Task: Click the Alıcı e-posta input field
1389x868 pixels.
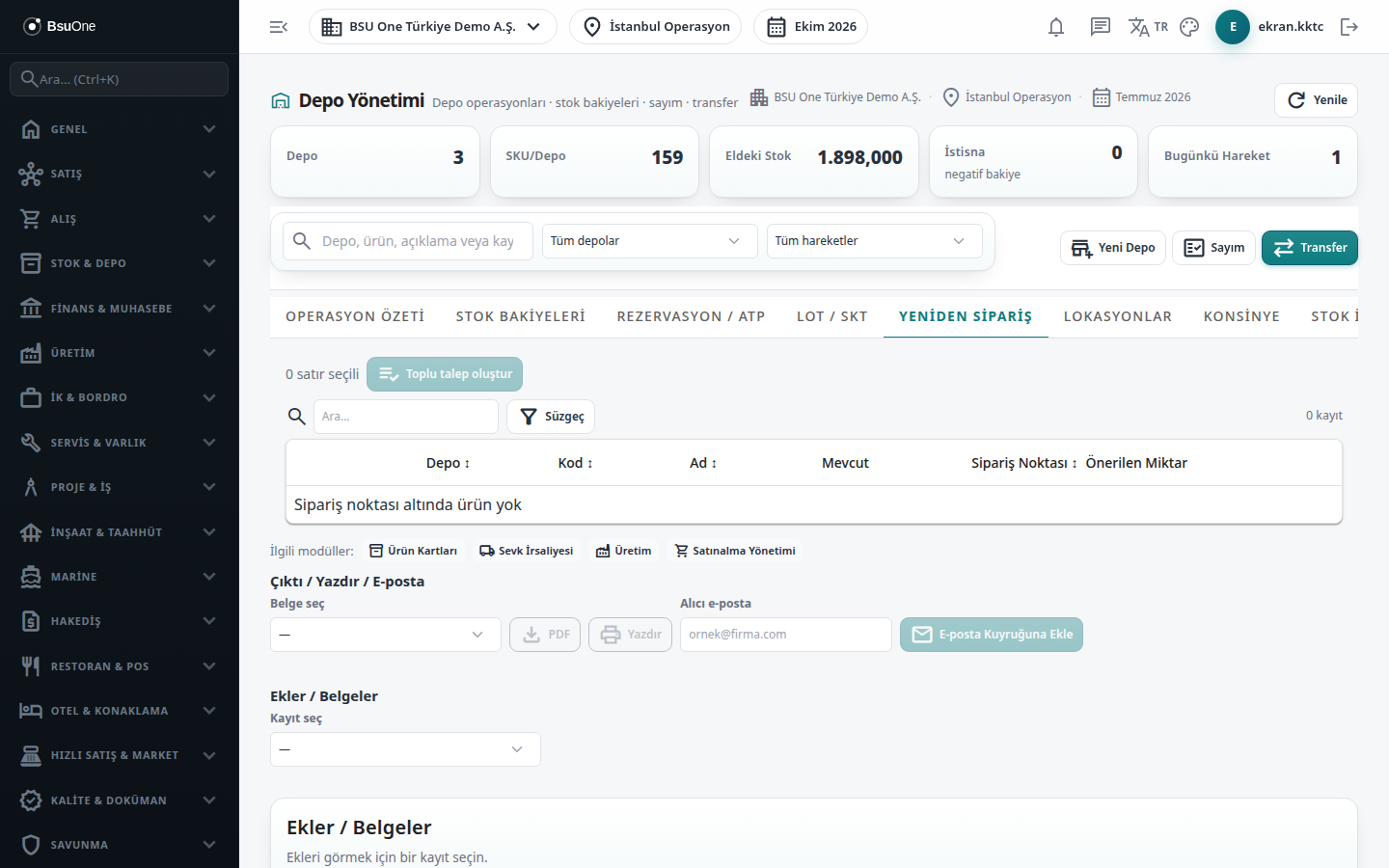Action: click(786, 635)
